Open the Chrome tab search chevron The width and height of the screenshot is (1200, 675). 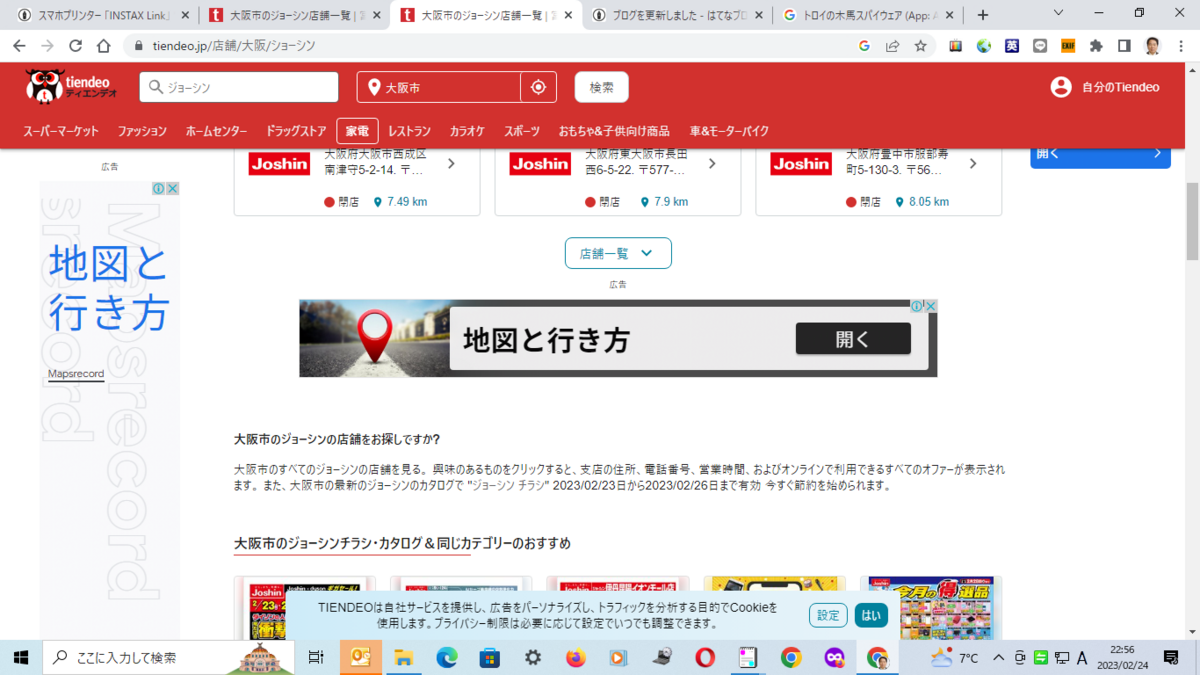(x=1060, y=14)
